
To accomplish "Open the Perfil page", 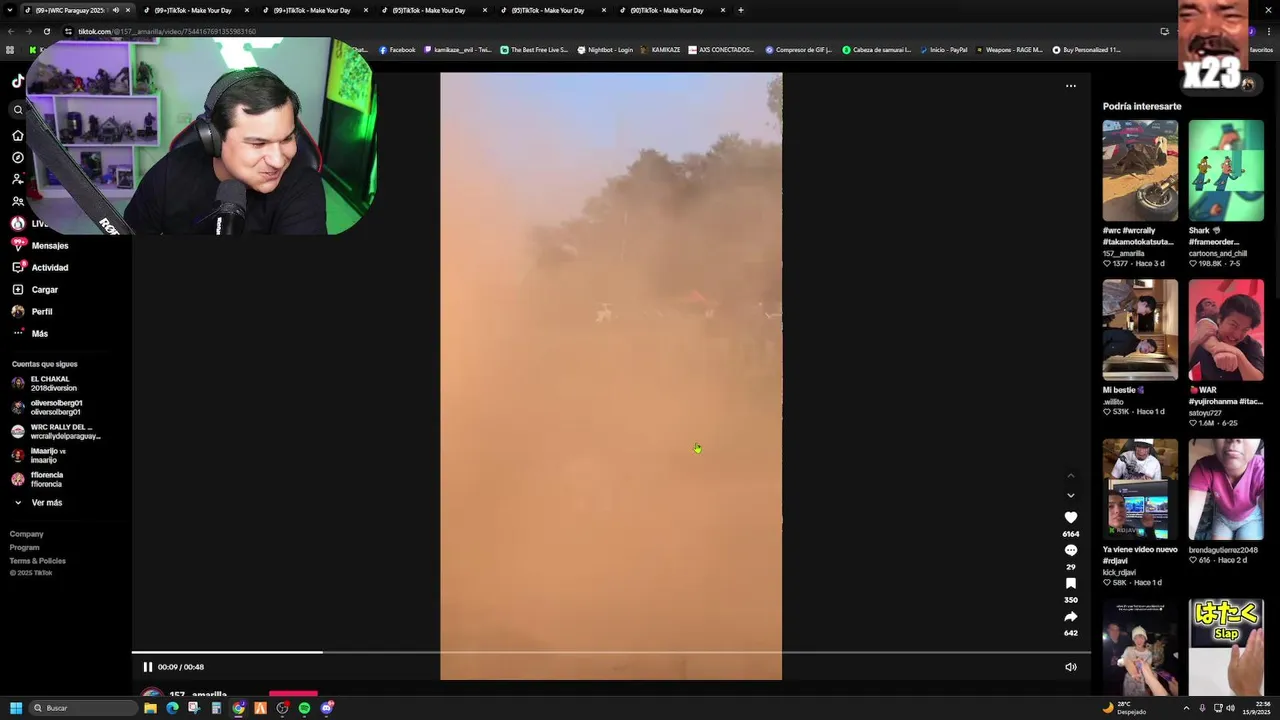I will [32, 312].
